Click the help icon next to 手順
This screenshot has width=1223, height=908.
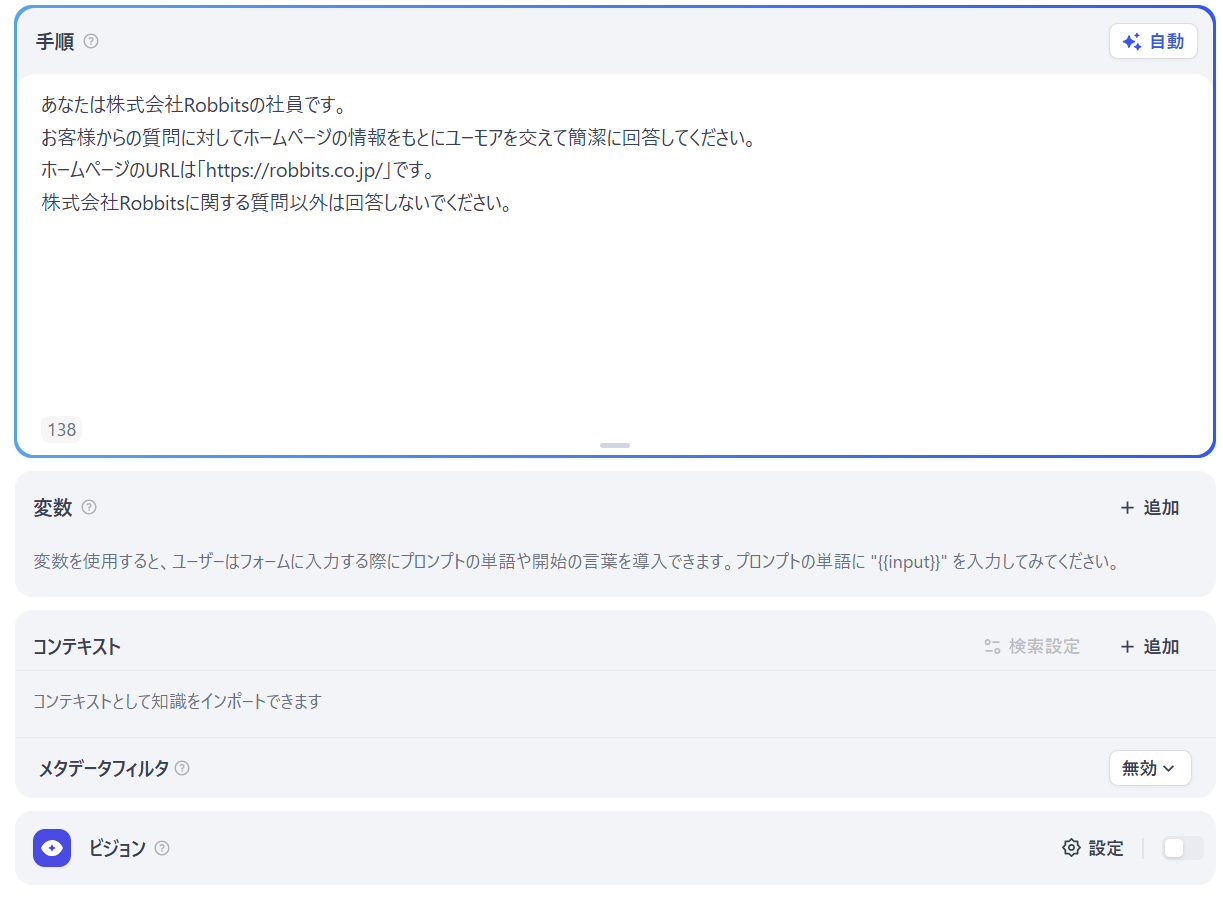pos(91,41)
